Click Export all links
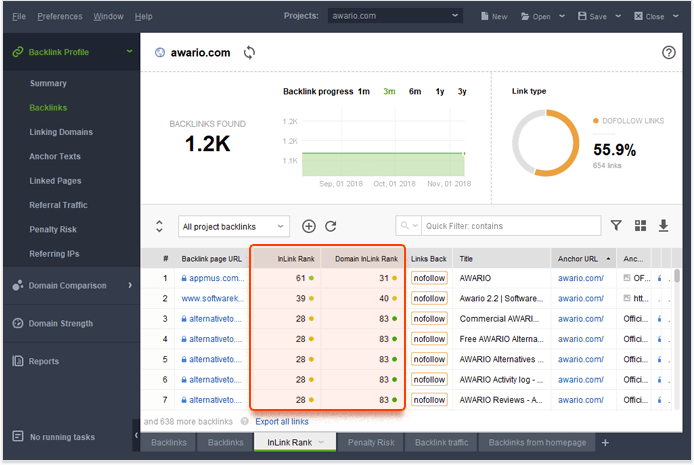The width and height of the screenshot is (694, 465). point(282,421)
